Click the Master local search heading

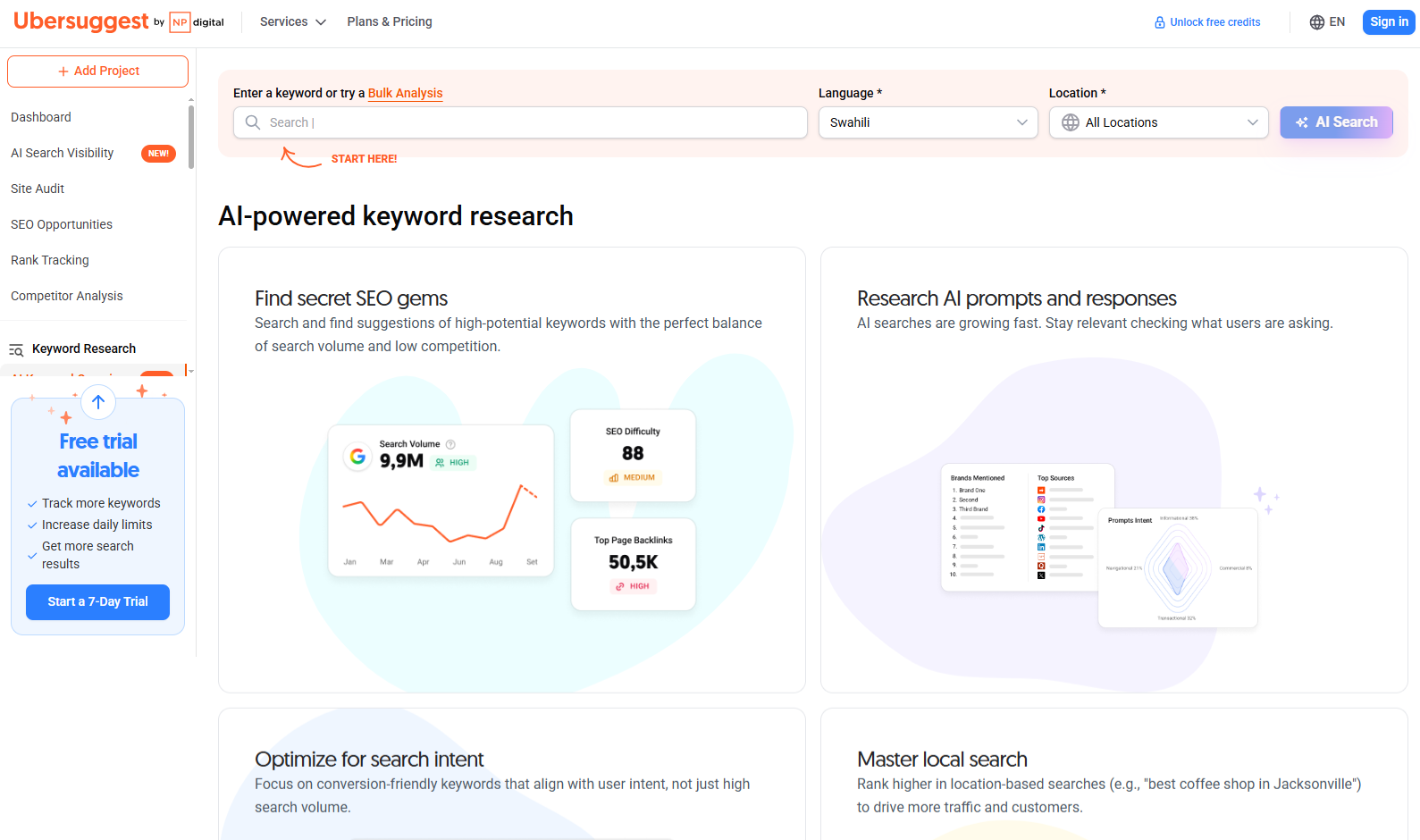(942, 760)
